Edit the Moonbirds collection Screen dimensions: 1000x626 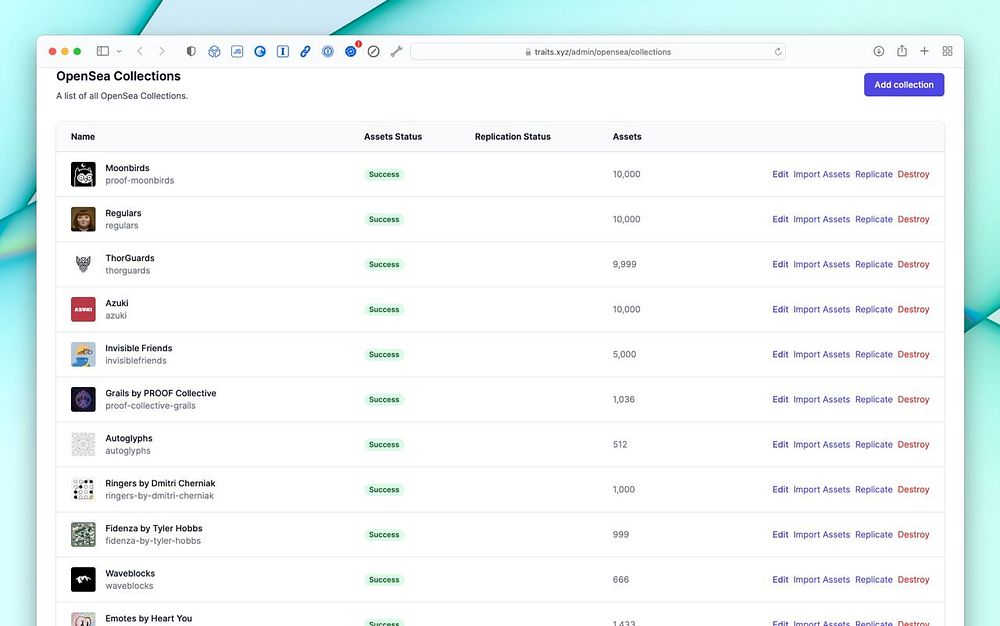click(780, 174)
